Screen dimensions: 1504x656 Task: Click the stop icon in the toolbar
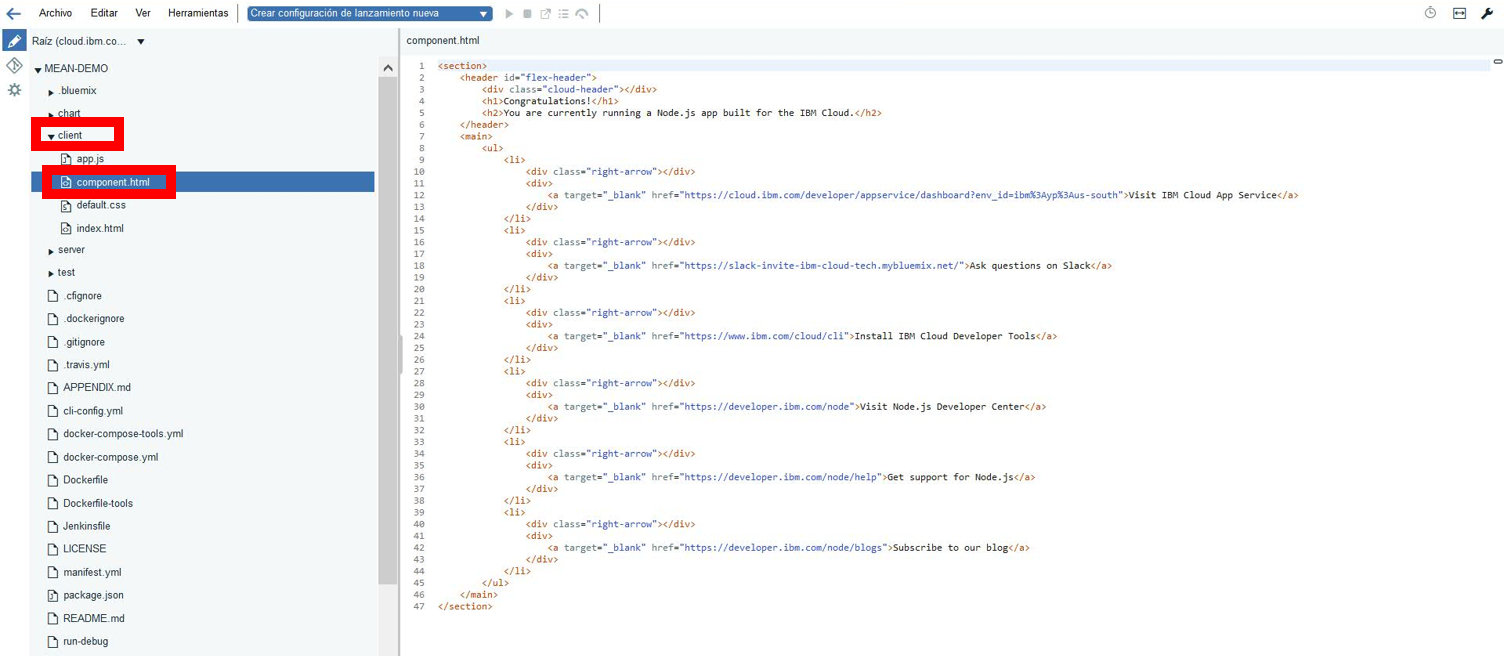527,13
